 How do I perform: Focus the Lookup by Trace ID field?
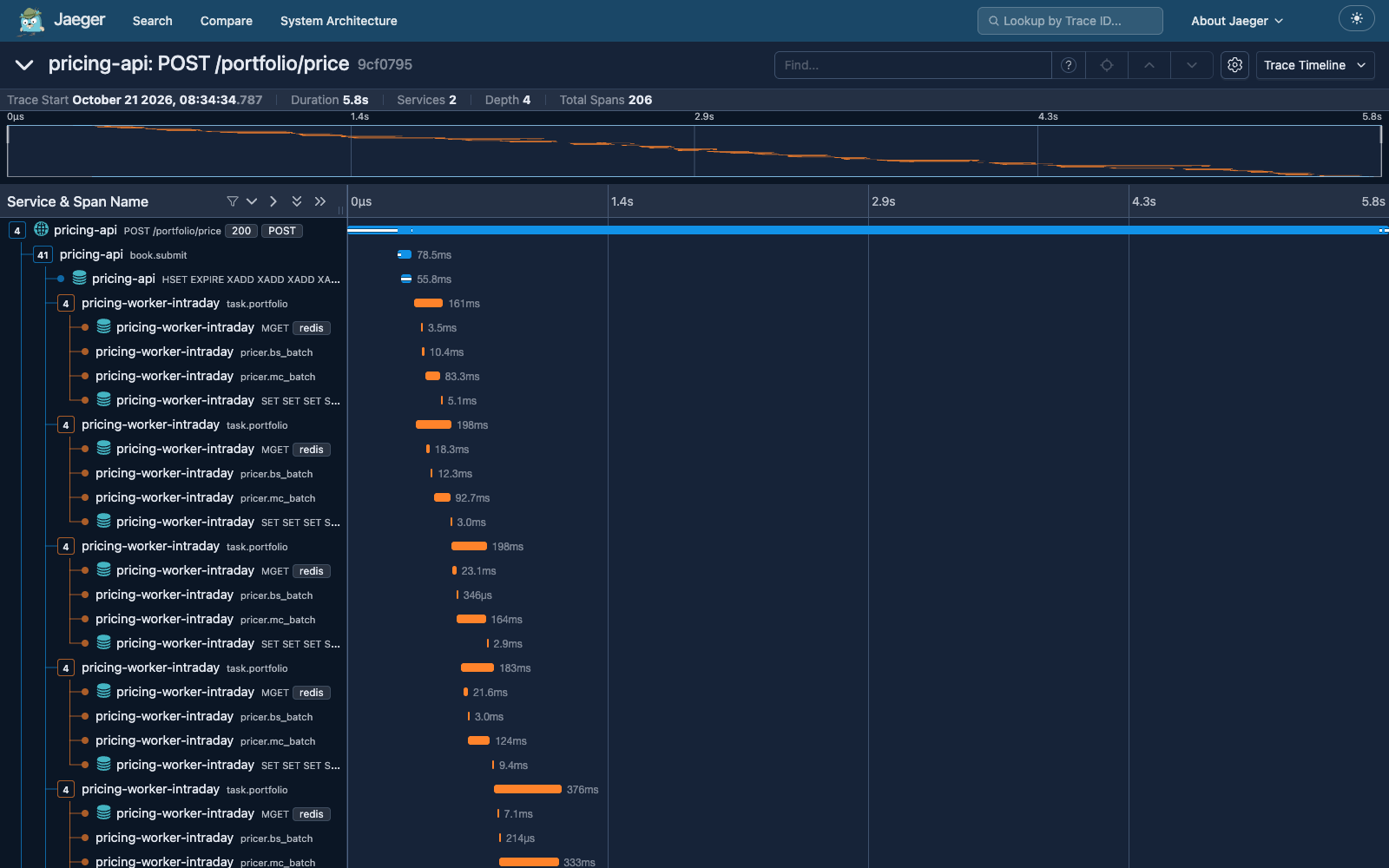point(1070,21)
